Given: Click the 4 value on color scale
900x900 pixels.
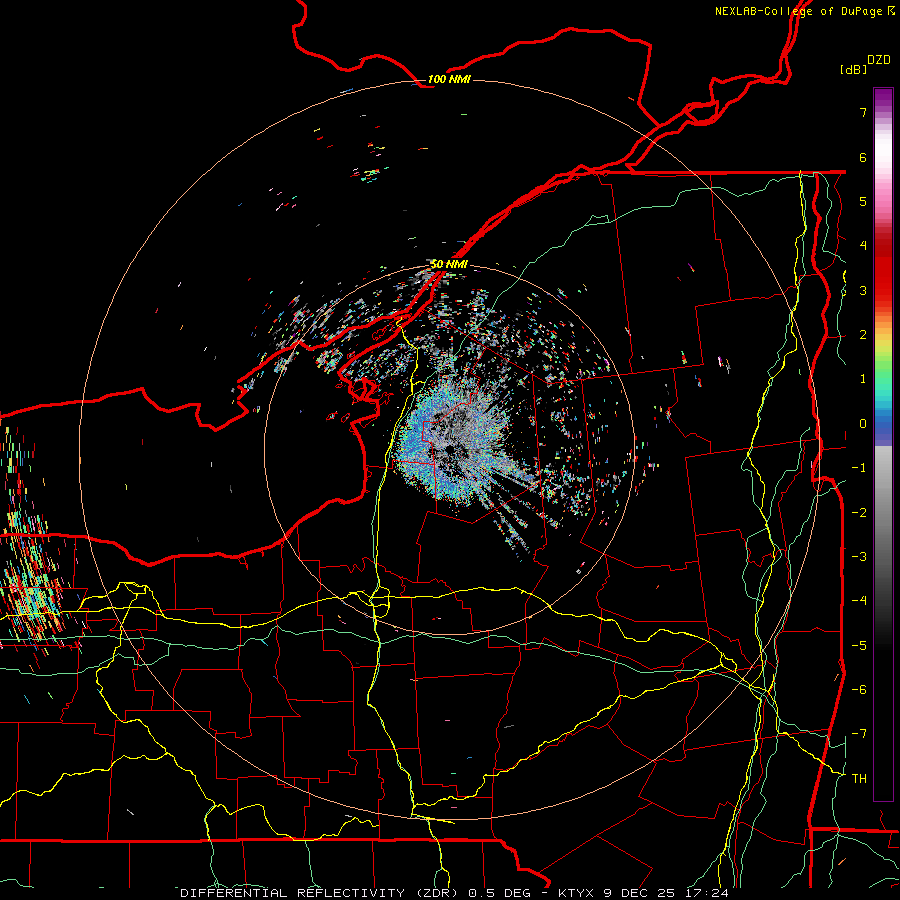Looking at the screenshot, I should click(x=863, y=246).
